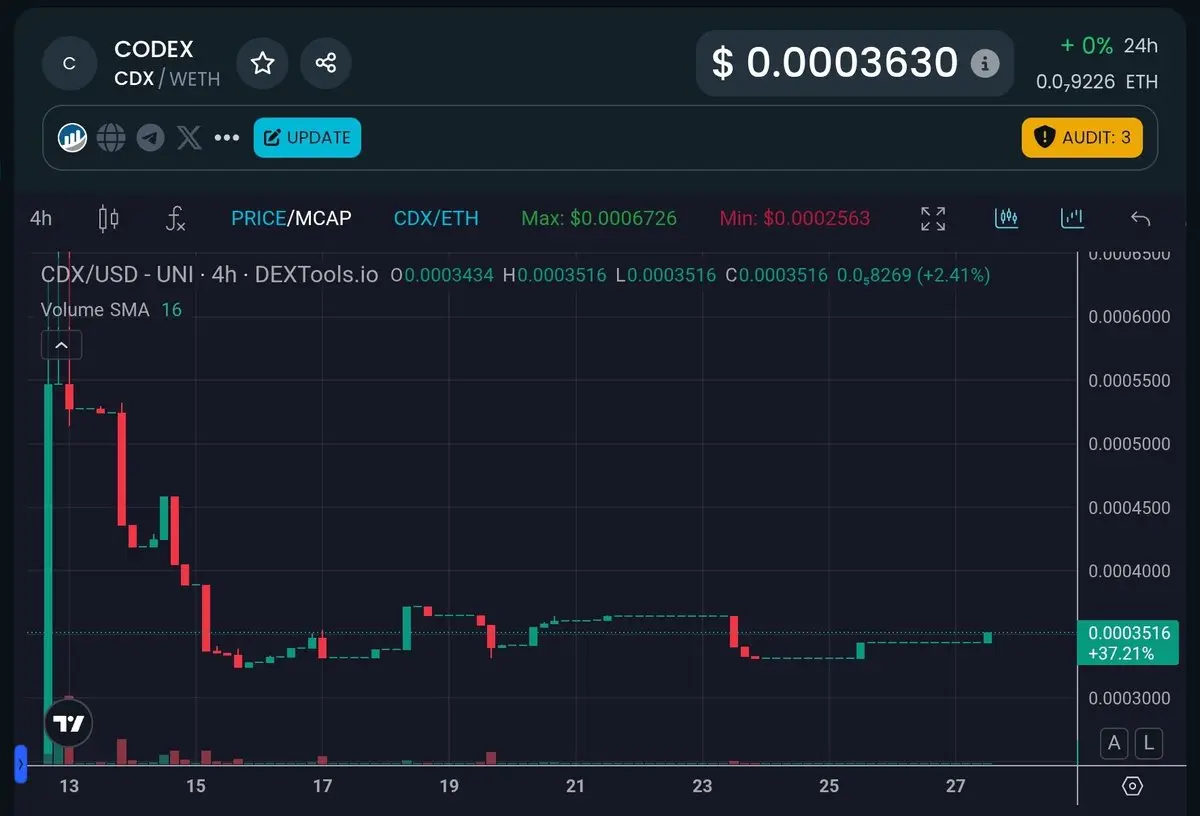Select the bar chart view icon
Image resolution: width=1200 pixels, height=816 pixels.
tap(1072, 218)
